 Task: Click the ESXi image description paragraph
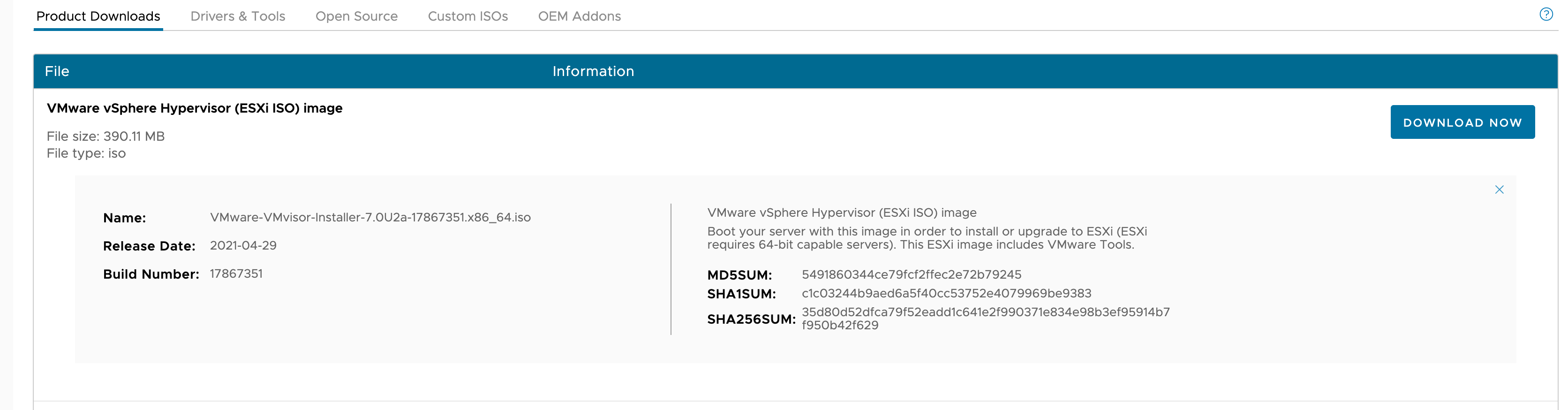coord(926,237)
